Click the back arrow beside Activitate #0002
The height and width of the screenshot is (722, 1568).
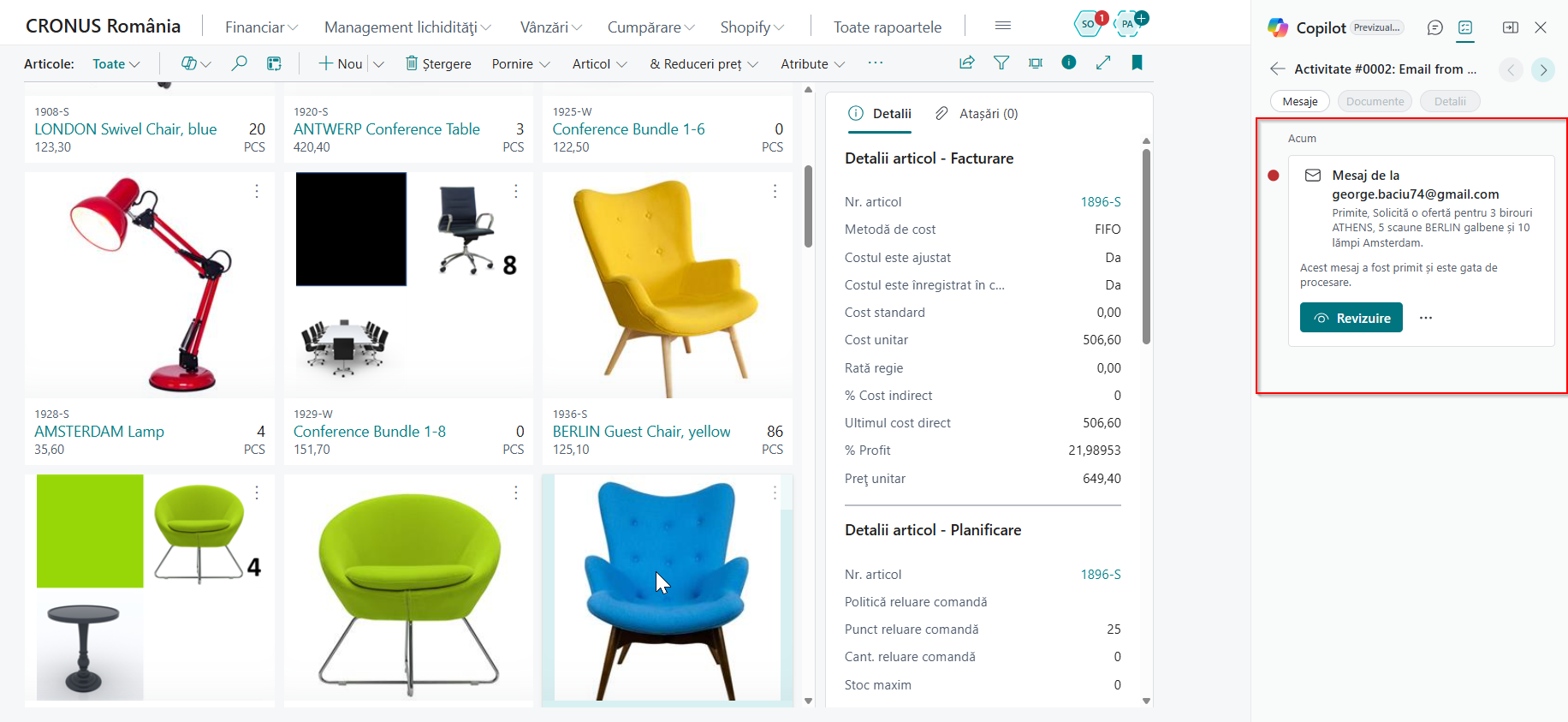coord(1278,69)
